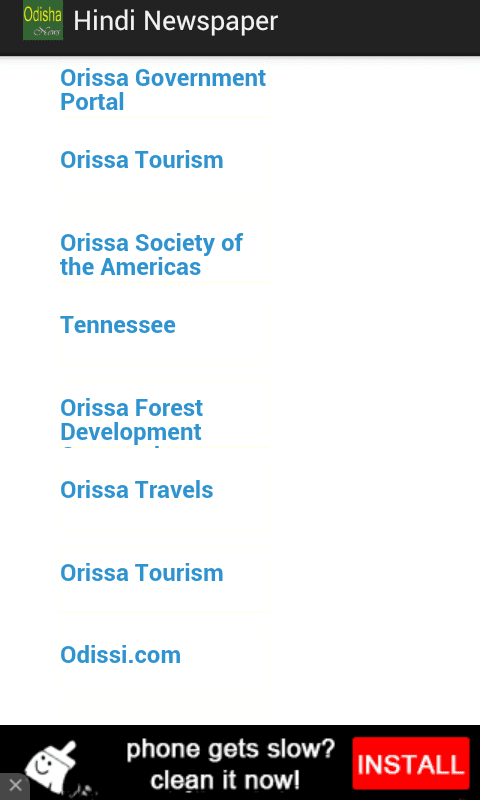The width and height of the screenshot is (480, 800).
Task: Open the Orissa Government Portal link
Action: coord(163,90)
